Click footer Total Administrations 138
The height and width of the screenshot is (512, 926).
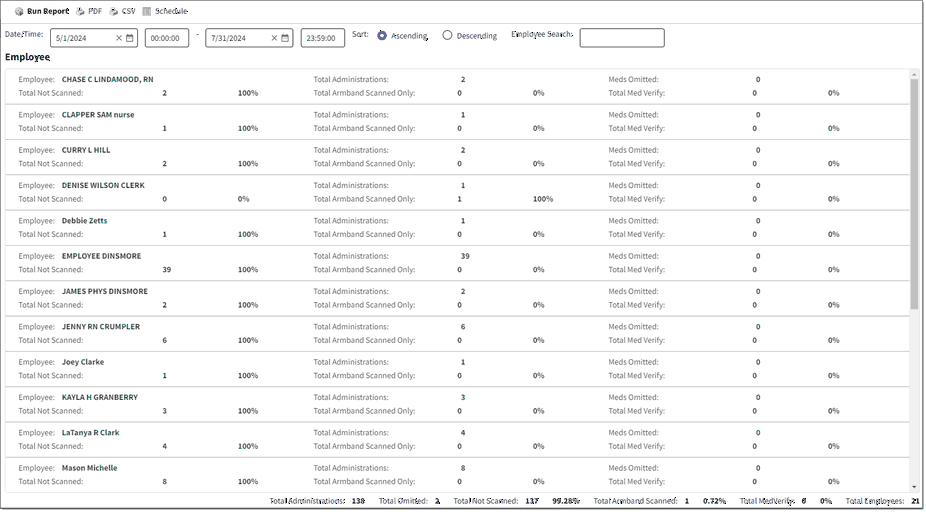[x=358, y=501]
